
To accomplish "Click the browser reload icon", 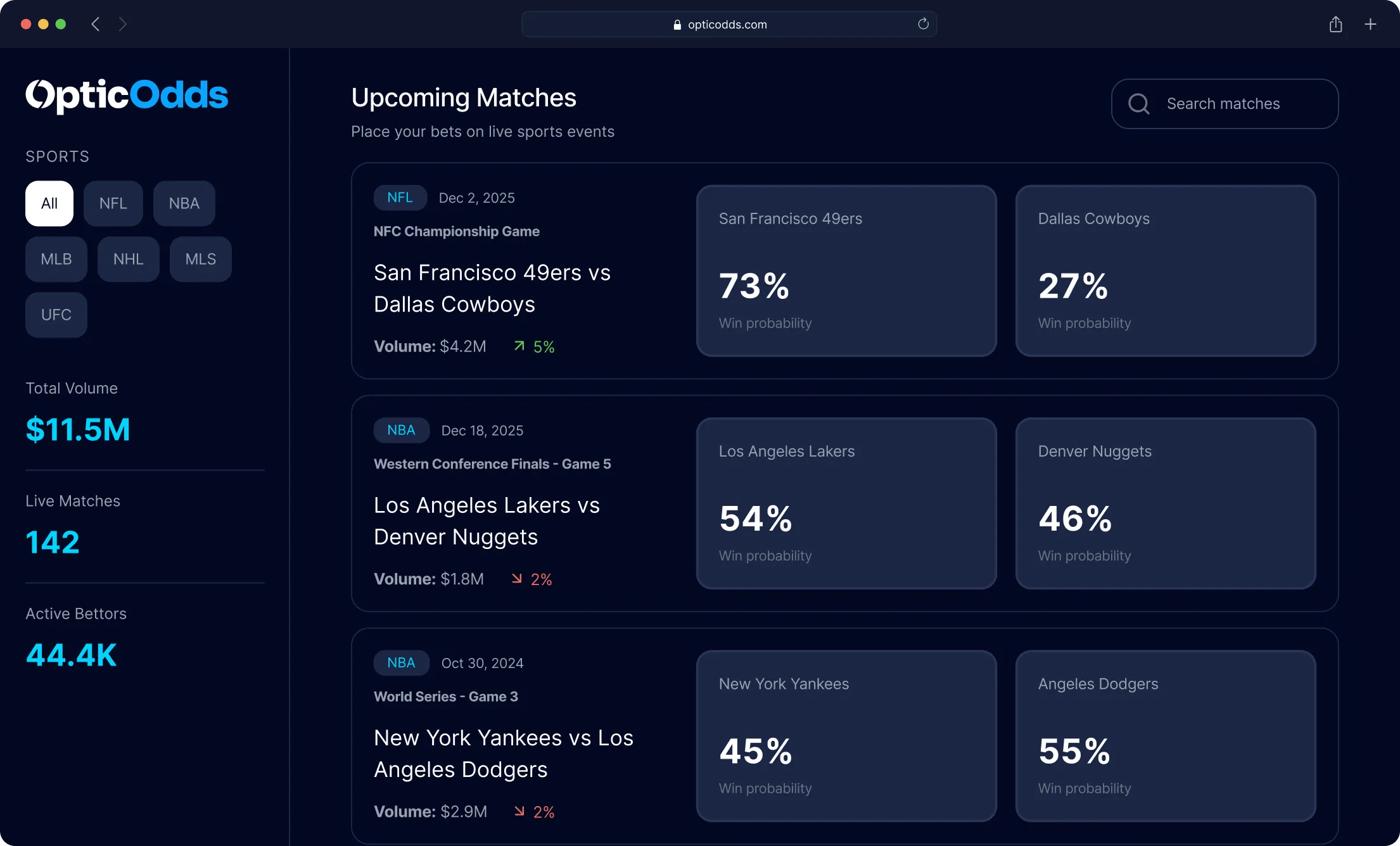I will pos(923,24).
